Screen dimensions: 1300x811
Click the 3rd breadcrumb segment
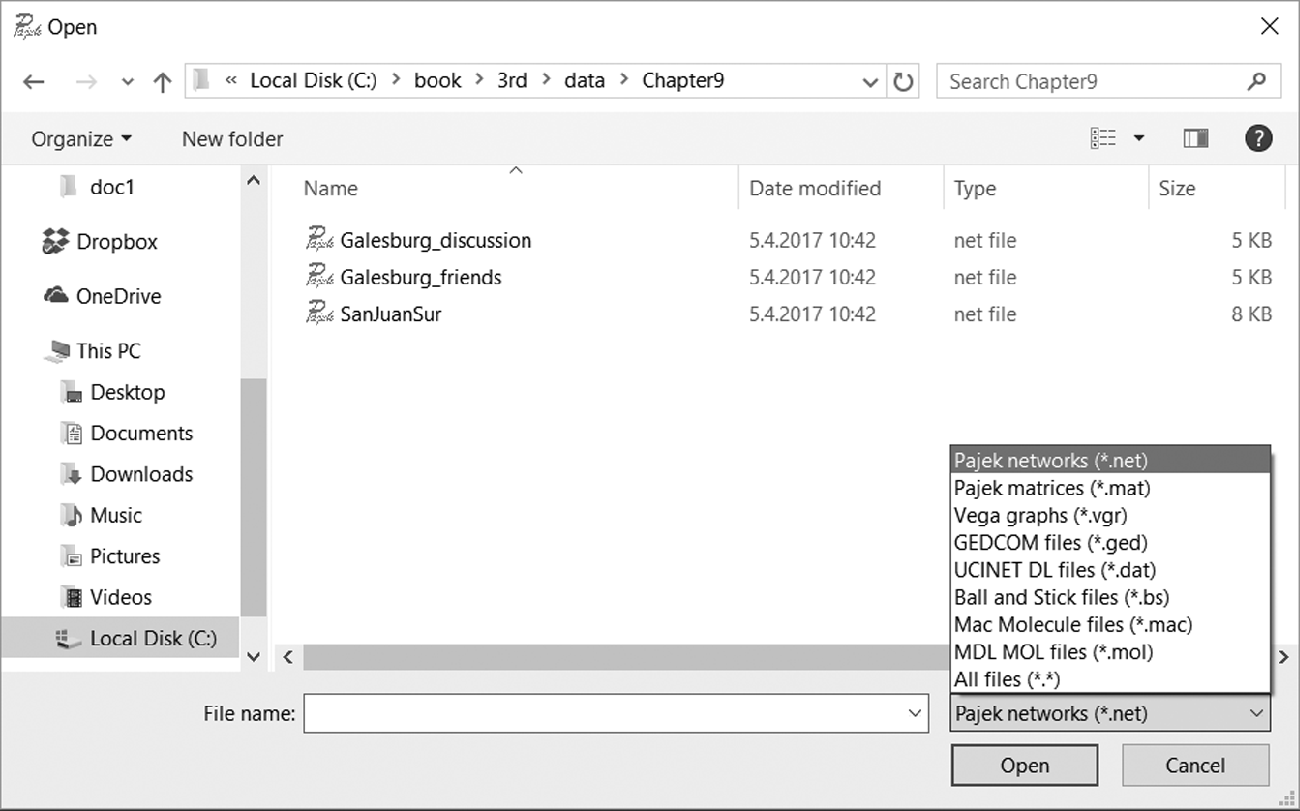[x=512, y=81]
